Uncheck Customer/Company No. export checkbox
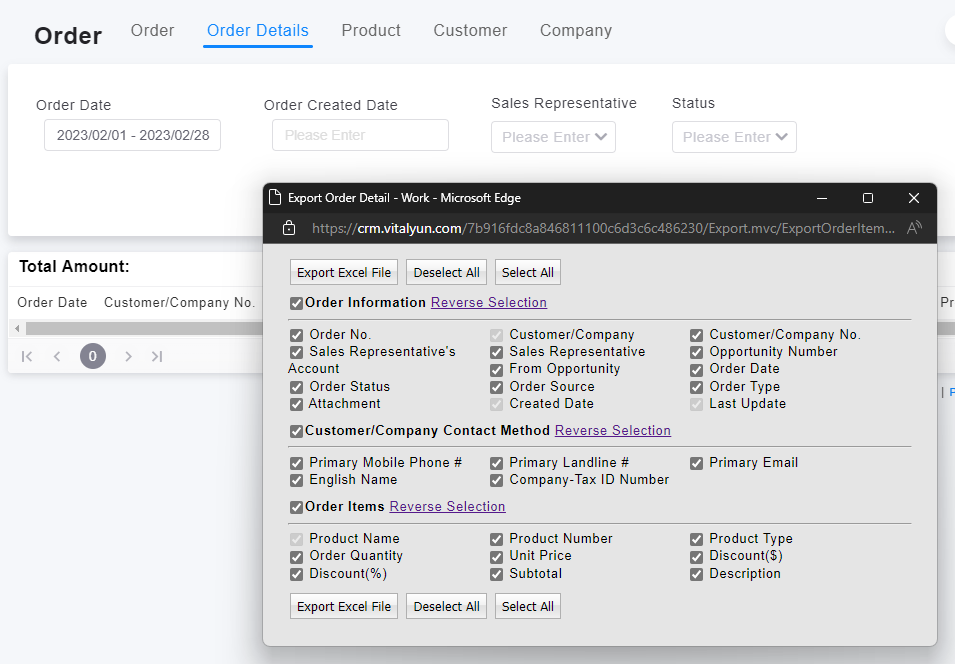This screenshot has width=955, height=664. (x=697, y=336)
